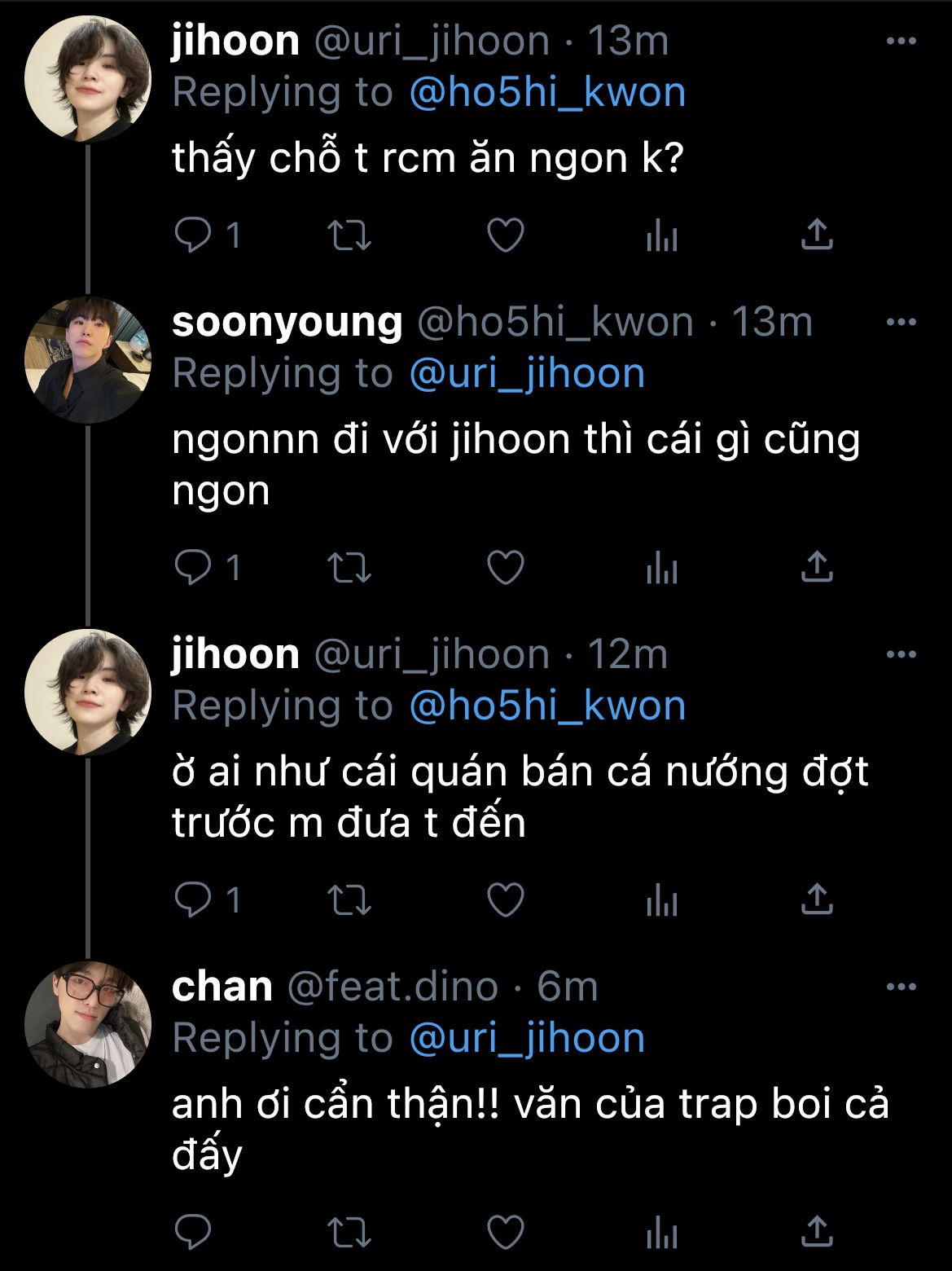952x1271 pixels.
Task: Retweet chan's warning tweet
Action: click(349, 1232)
